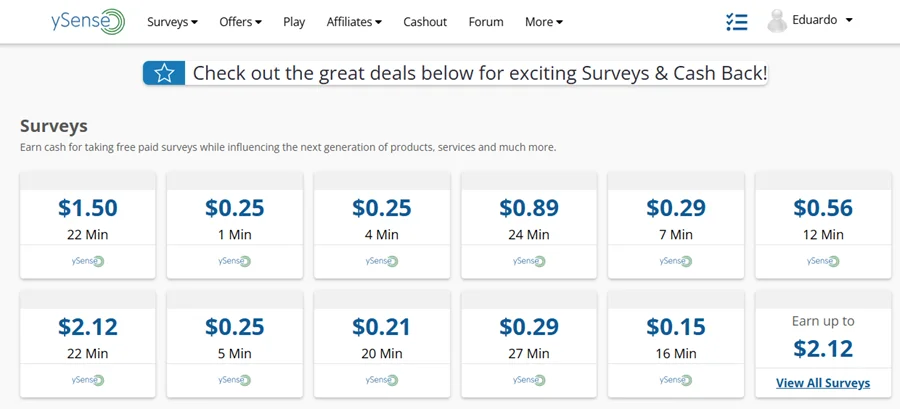The height and width of the screenshot is (409, 900).
Task: Open the More dropdown menu
Action: (544, 22)
